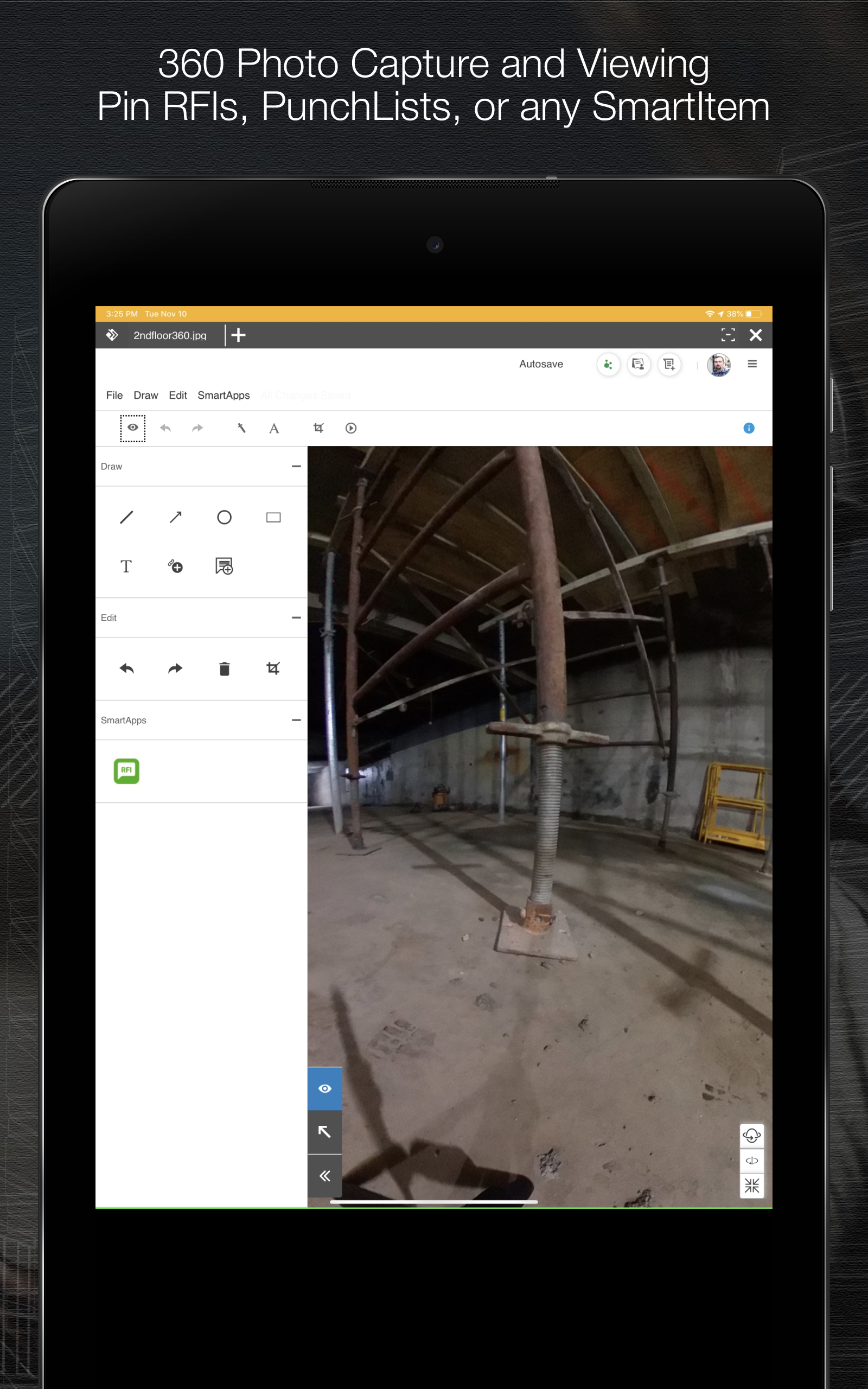Toggle the dotted-box eye view mode

click(132, 428)
